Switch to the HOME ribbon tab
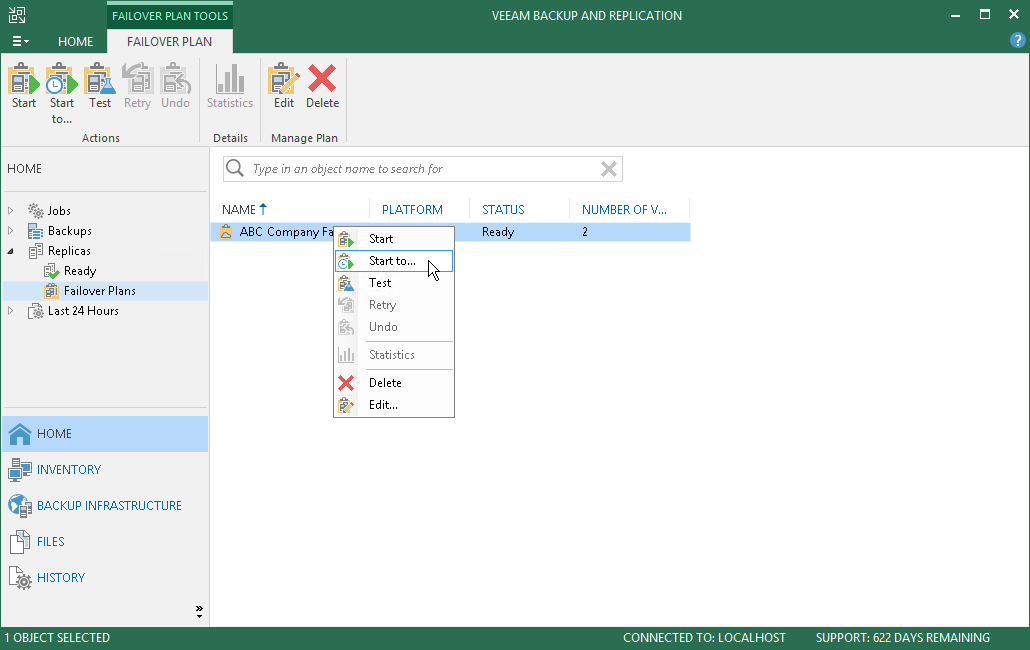 [75, 41]
